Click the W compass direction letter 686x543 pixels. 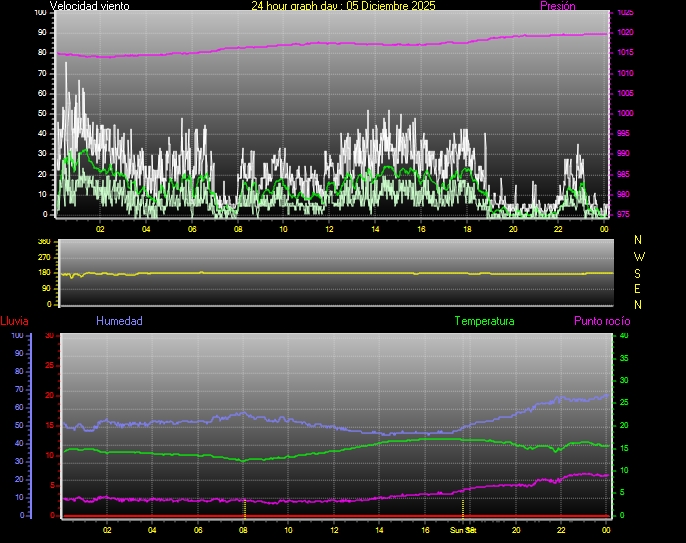(x=639, y=256)
